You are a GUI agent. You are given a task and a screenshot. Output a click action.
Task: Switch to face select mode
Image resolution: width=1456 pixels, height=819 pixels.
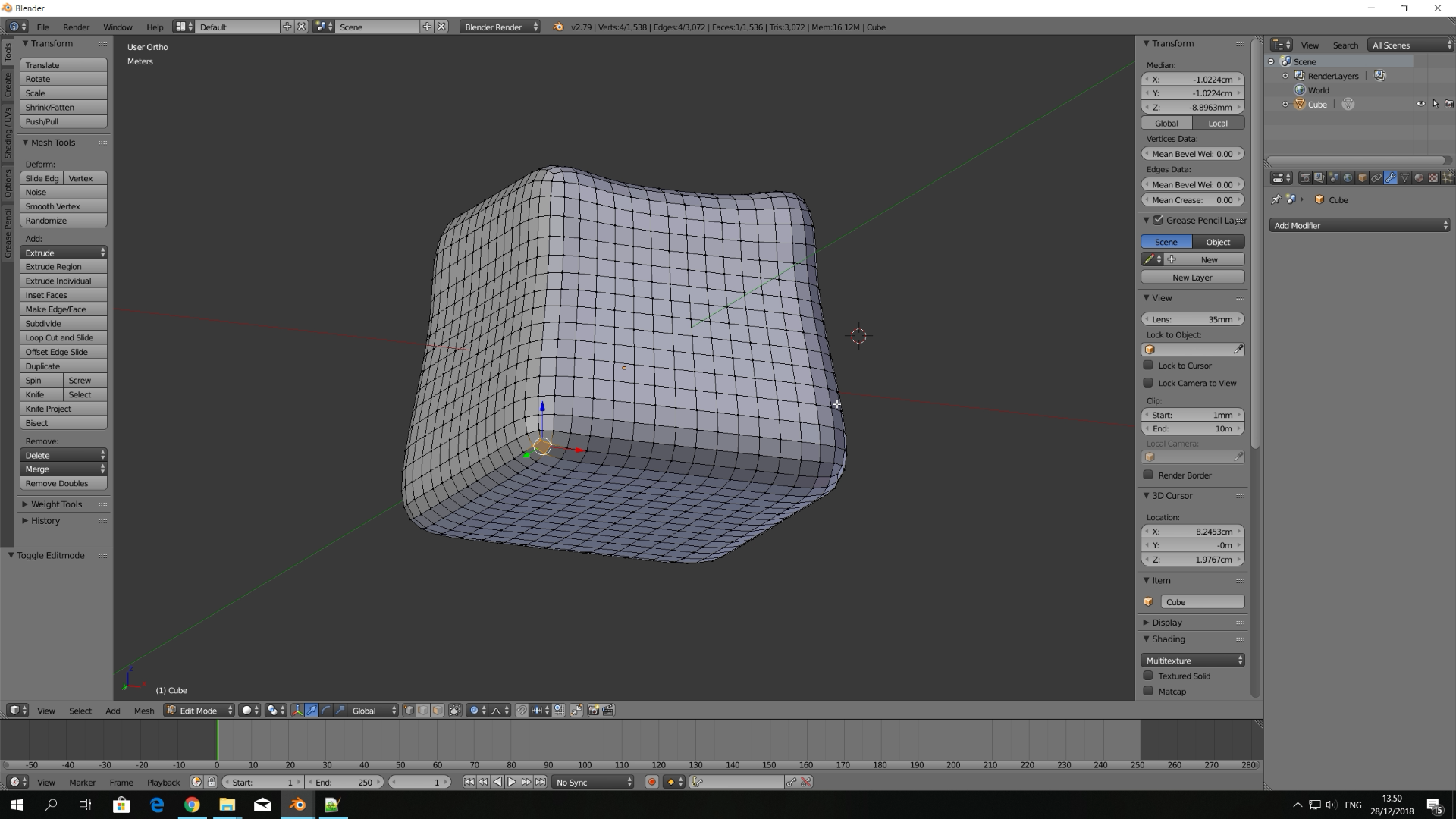pos(437,711)
